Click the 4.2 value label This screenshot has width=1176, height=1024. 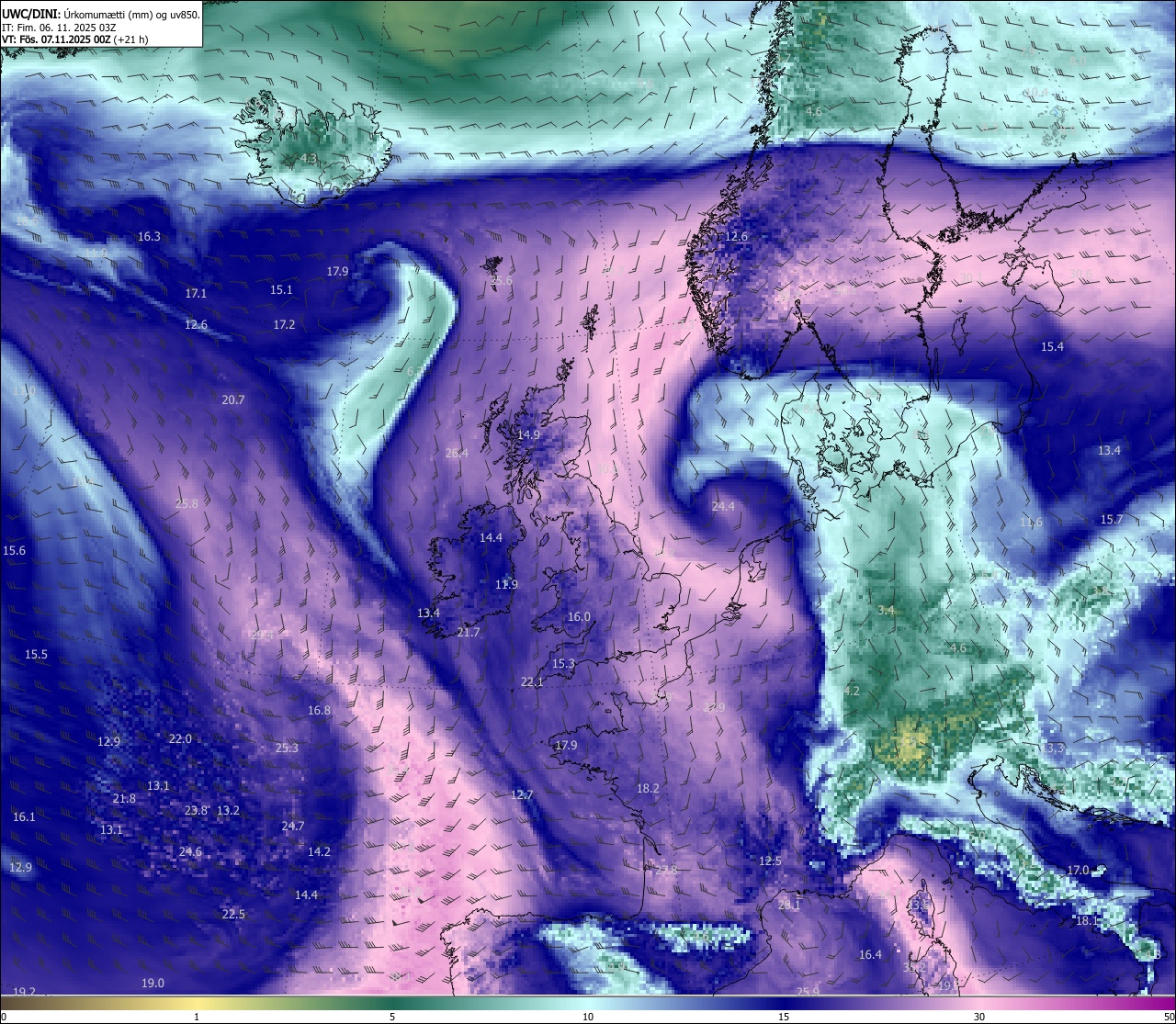(851, 691)
